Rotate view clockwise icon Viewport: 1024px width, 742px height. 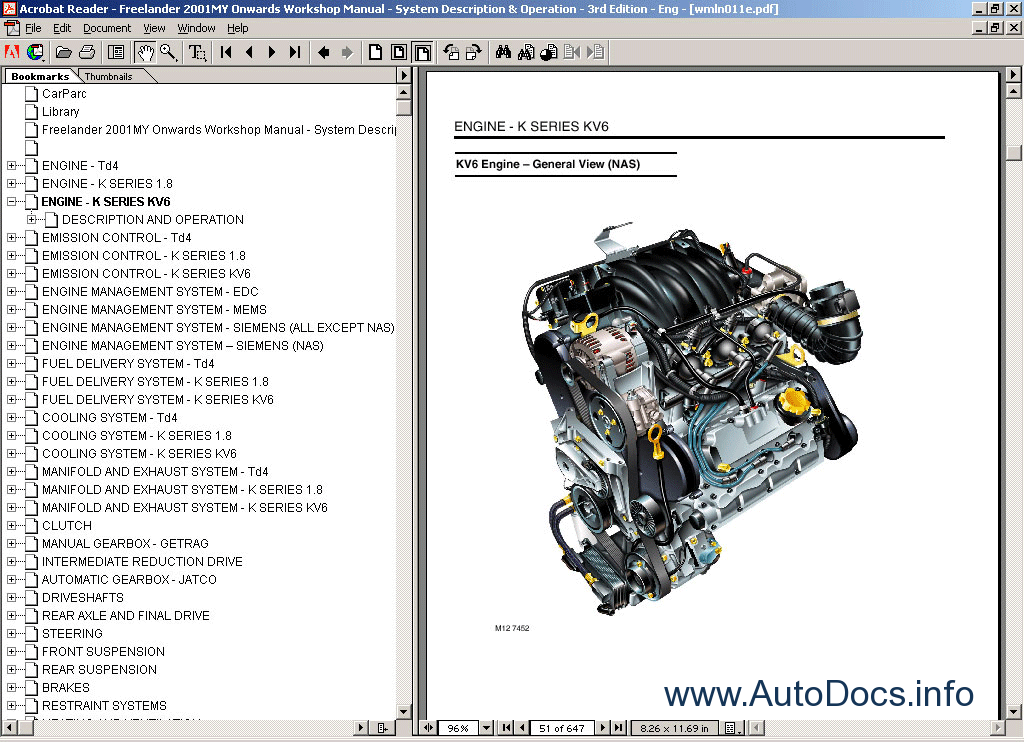[x=473, y=52]
